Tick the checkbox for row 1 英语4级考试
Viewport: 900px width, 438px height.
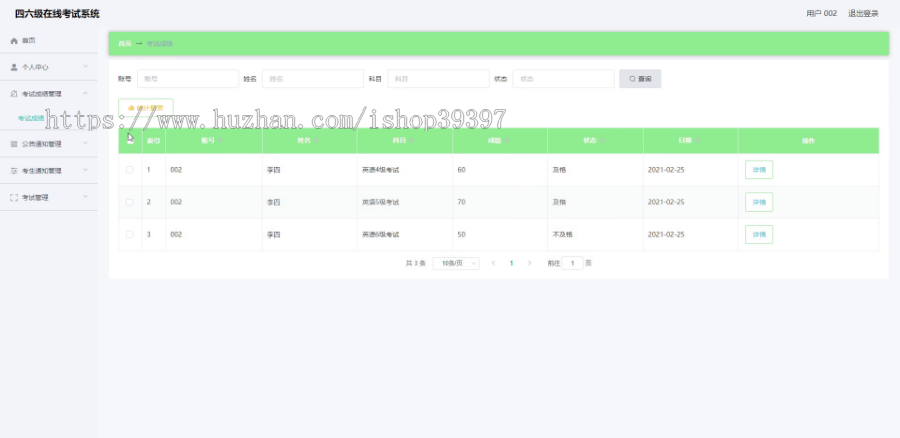click(x=130, y=170)
